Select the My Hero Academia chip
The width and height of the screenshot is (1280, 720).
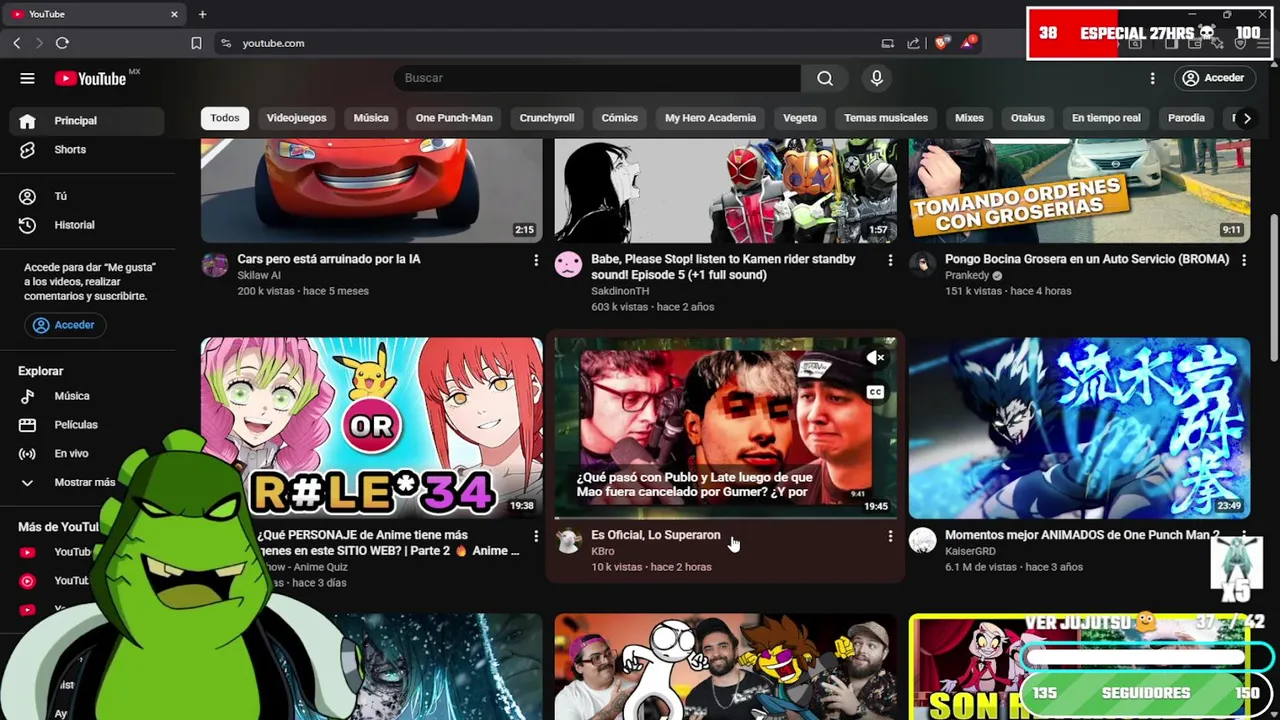click(710, 118)
